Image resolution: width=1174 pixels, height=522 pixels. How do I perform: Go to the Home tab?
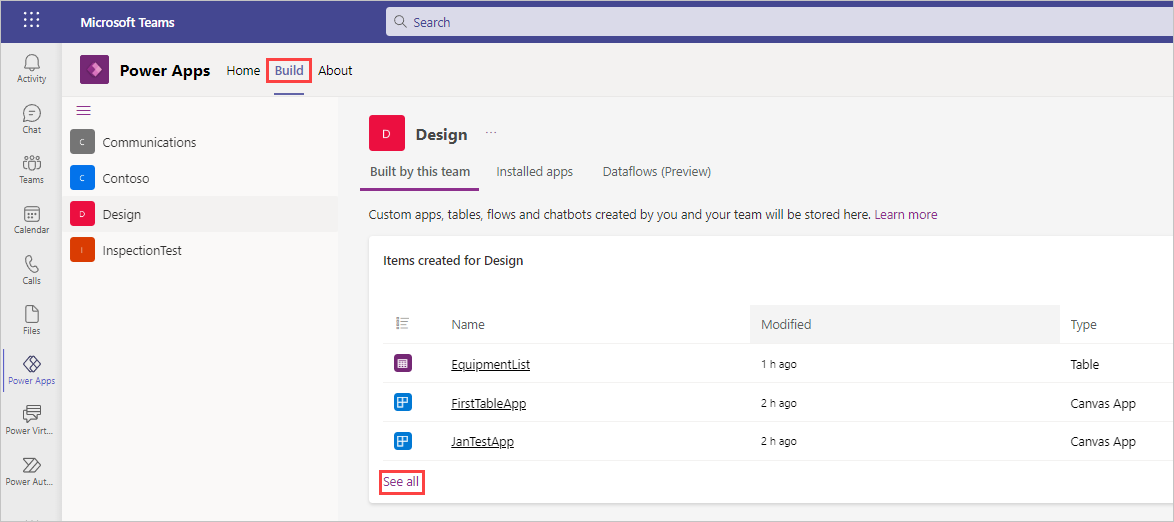click(243, 70)
